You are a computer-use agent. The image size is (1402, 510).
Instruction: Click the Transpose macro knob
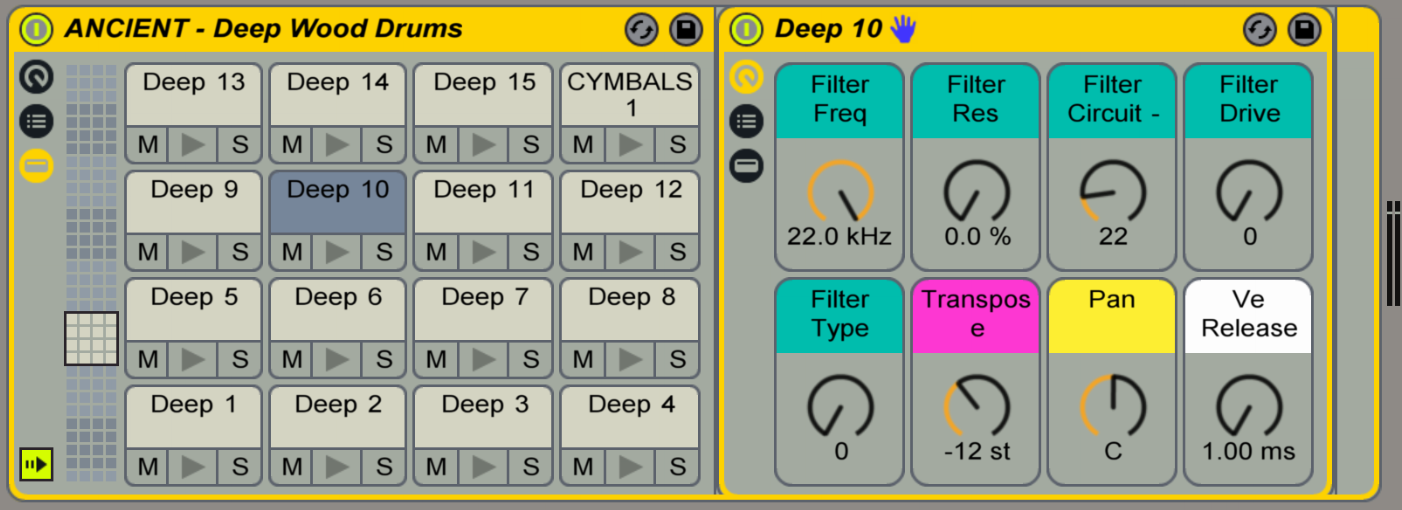point(976,407)
